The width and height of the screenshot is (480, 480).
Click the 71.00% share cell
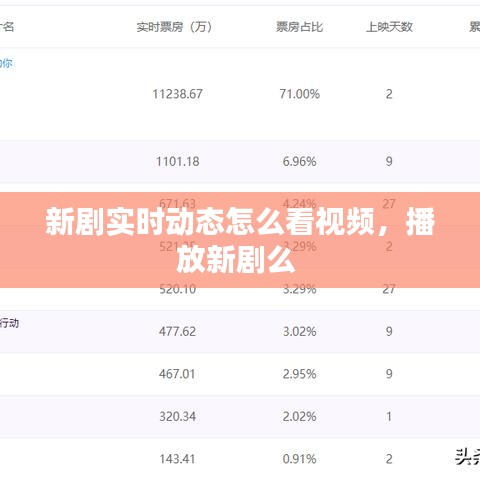coord(299,94)
